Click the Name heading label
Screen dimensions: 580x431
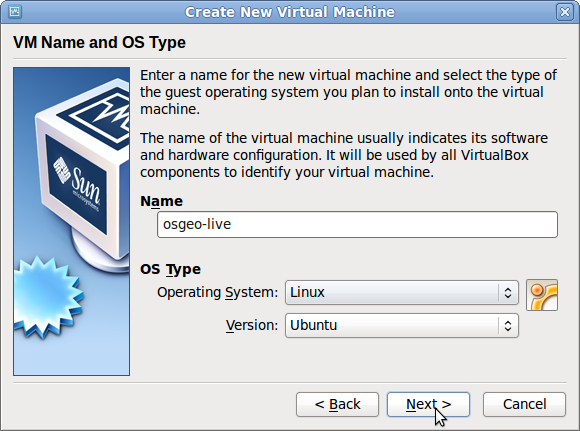coord(161,201)
